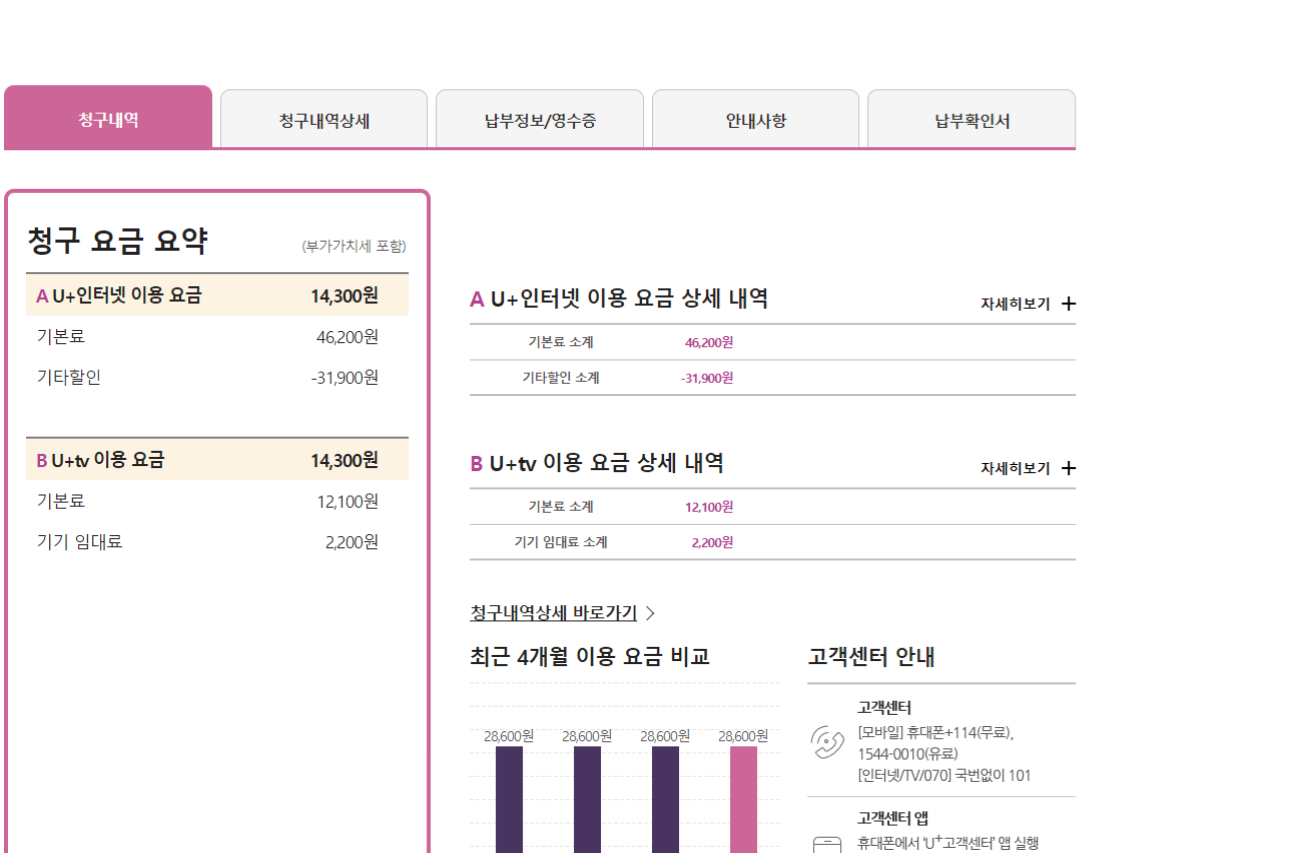Image resolution: width=1309 pixels, height=859 pixels.
Task: Click the 고객센터 앱 phone icon
Action: (x=828, y=847)
